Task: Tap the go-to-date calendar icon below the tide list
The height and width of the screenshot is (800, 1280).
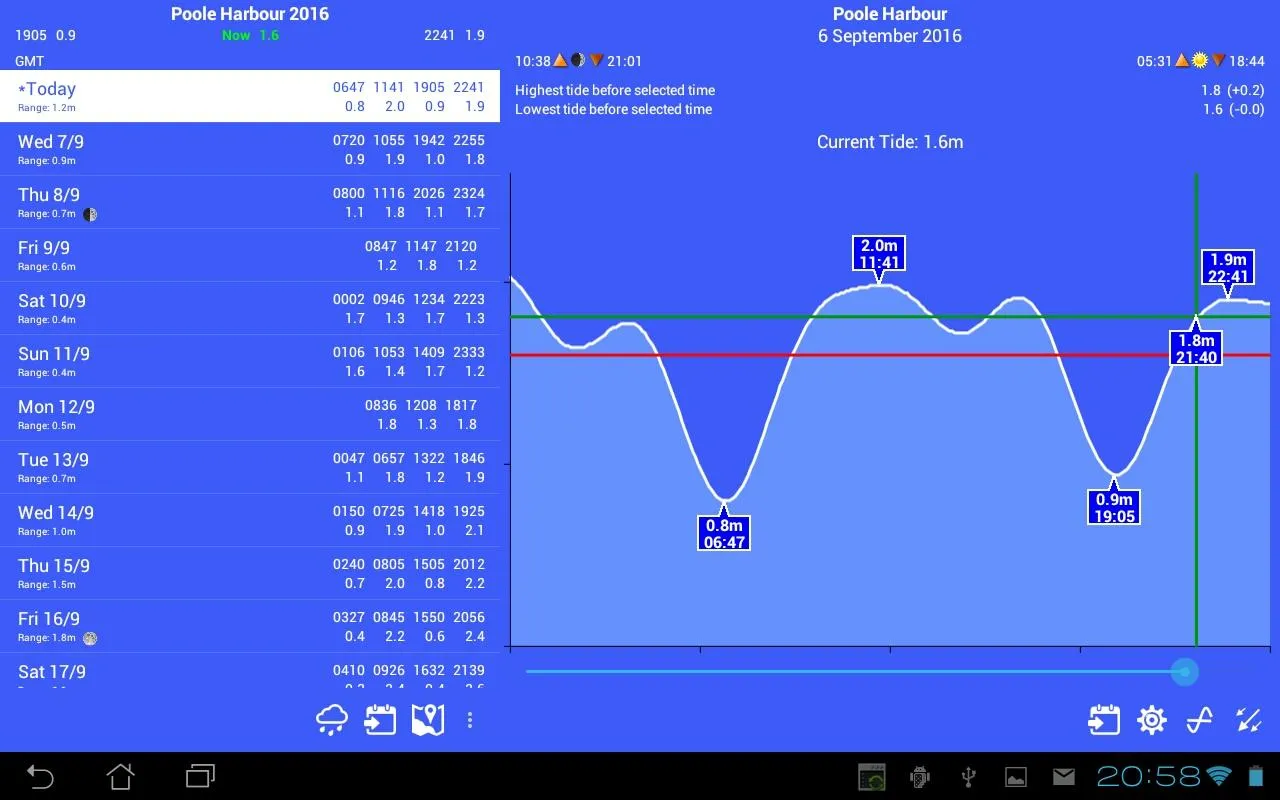Action: tap(381, 720)
